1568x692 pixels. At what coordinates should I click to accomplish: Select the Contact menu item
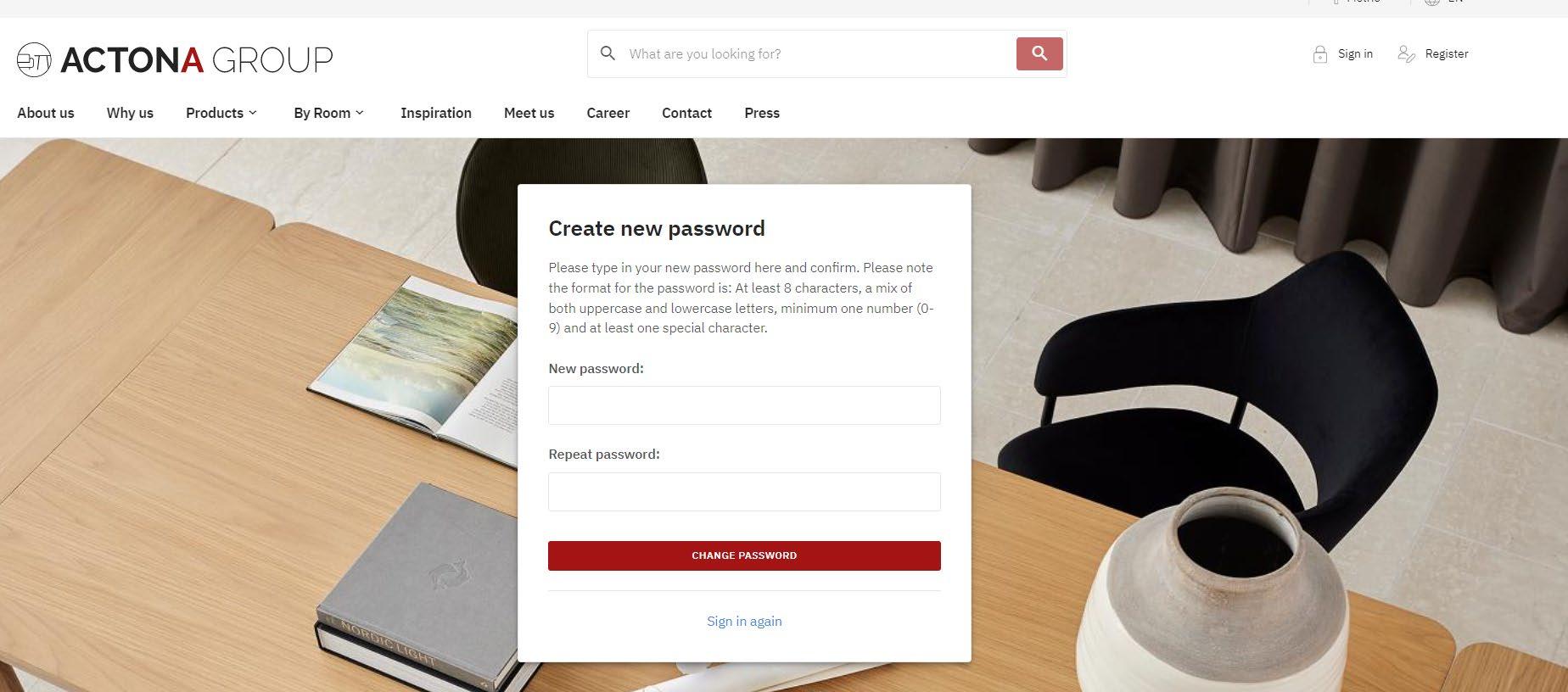686,113
